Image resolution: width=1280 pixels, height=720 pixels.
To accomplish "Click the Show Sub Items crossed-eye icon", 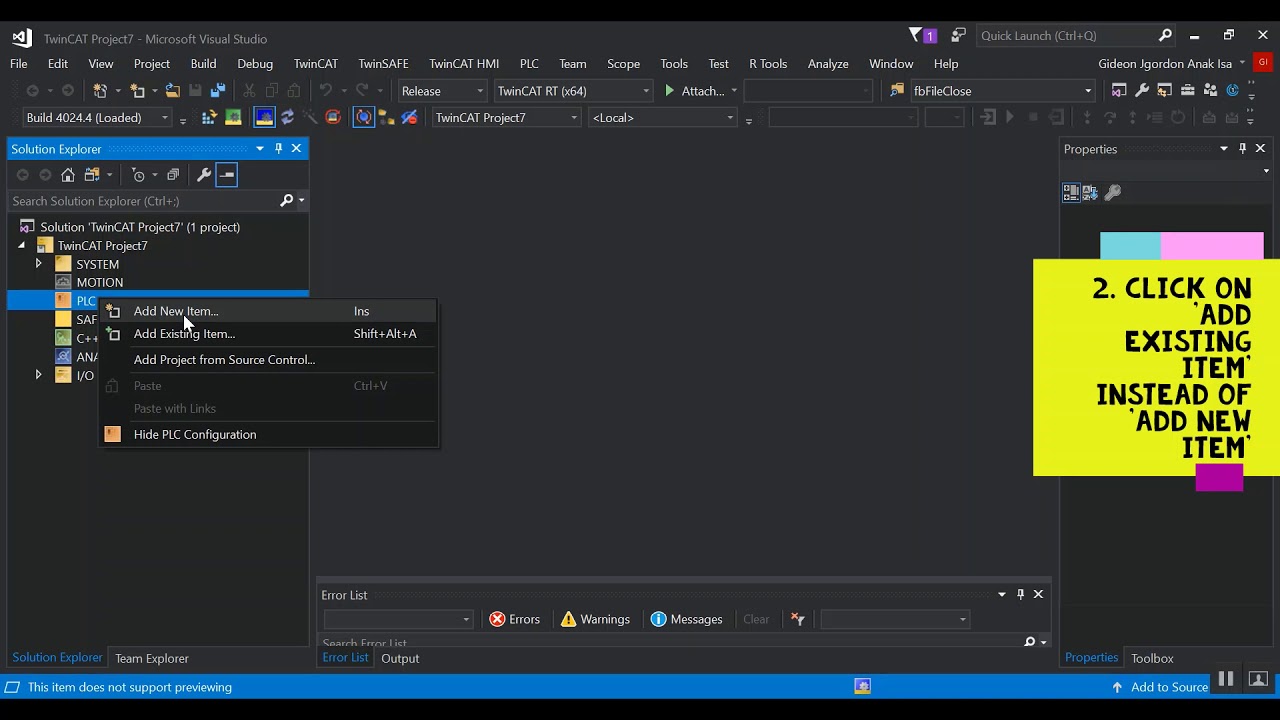I will point(409,118).
